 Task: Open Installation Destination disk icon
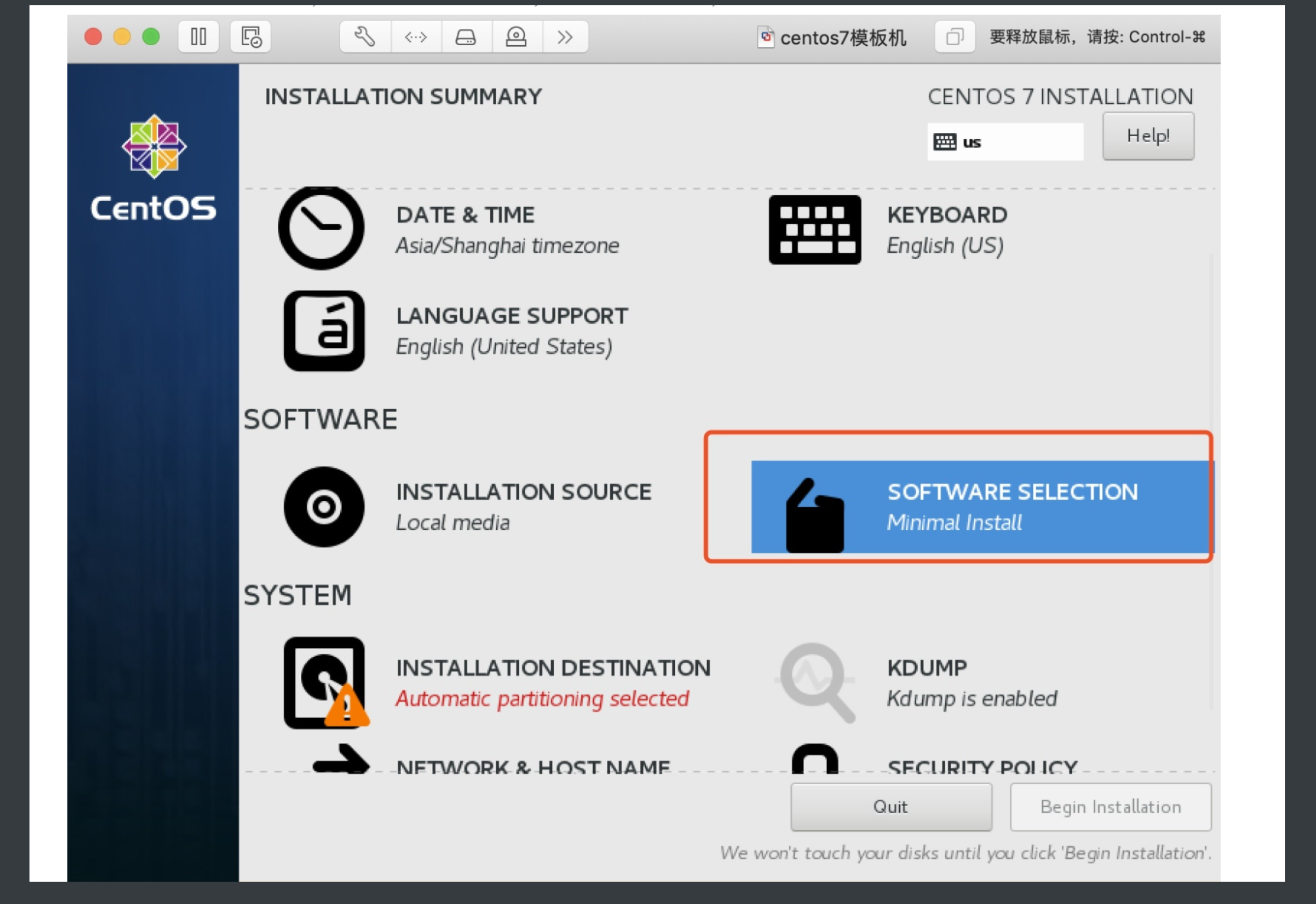click(325, 683)
